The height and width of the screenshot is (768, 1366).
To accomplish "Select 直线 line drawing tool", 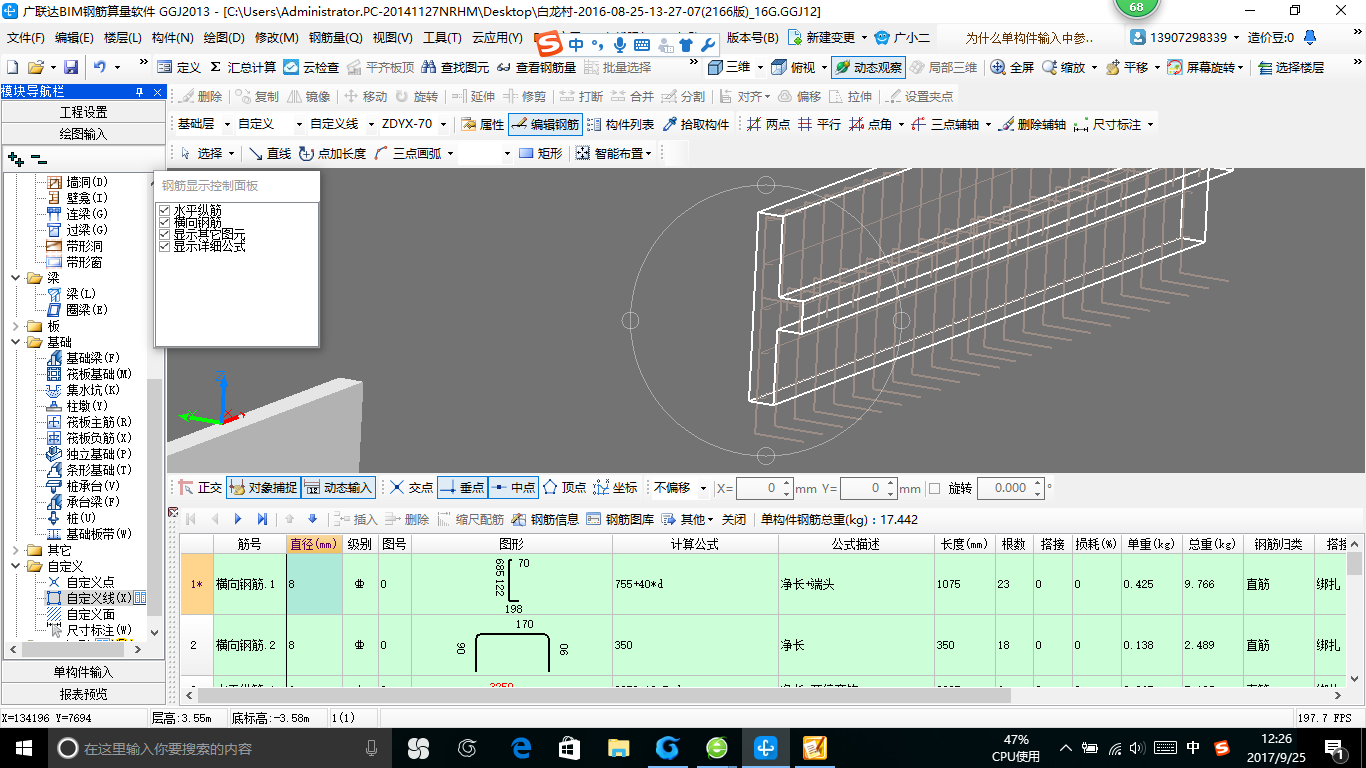I will coord(270,153).
